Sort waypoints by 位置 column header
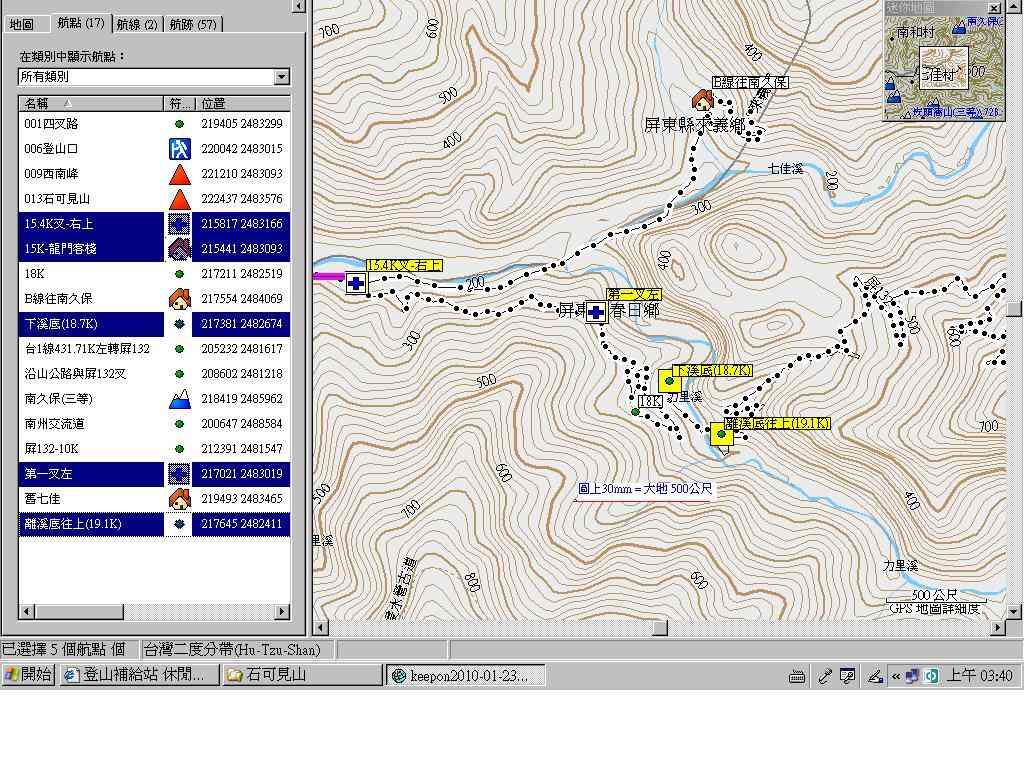The width and height of the screenshot is (1024, 768). point(240,103)
